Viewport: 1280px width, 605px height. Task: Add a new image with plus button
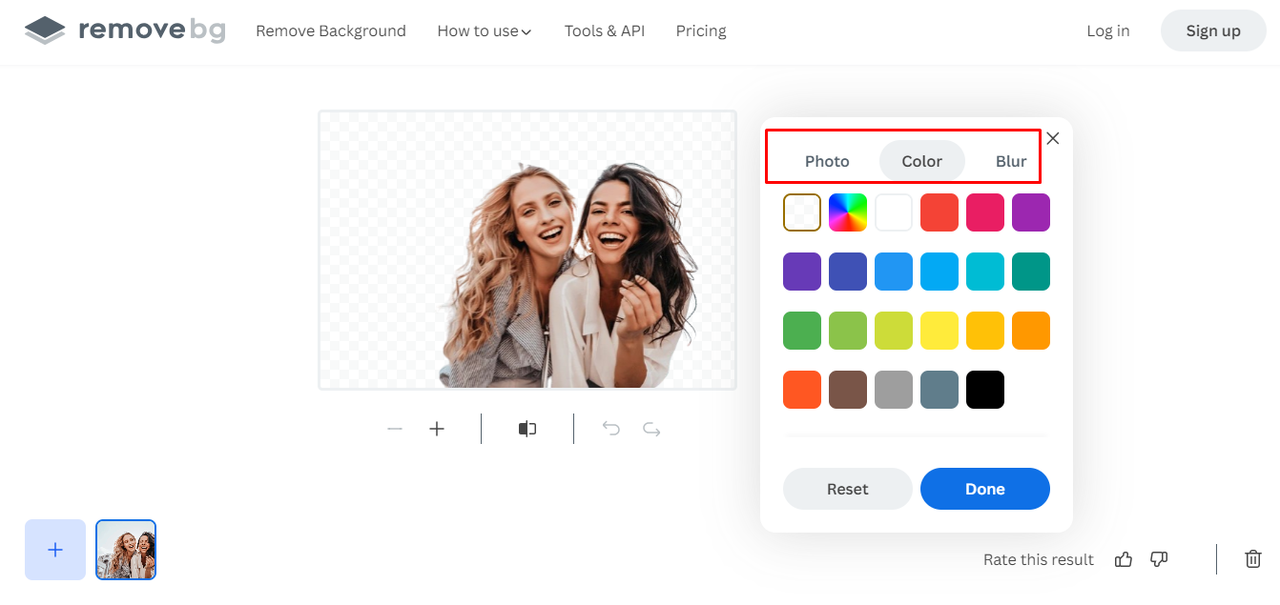(55, 550)
